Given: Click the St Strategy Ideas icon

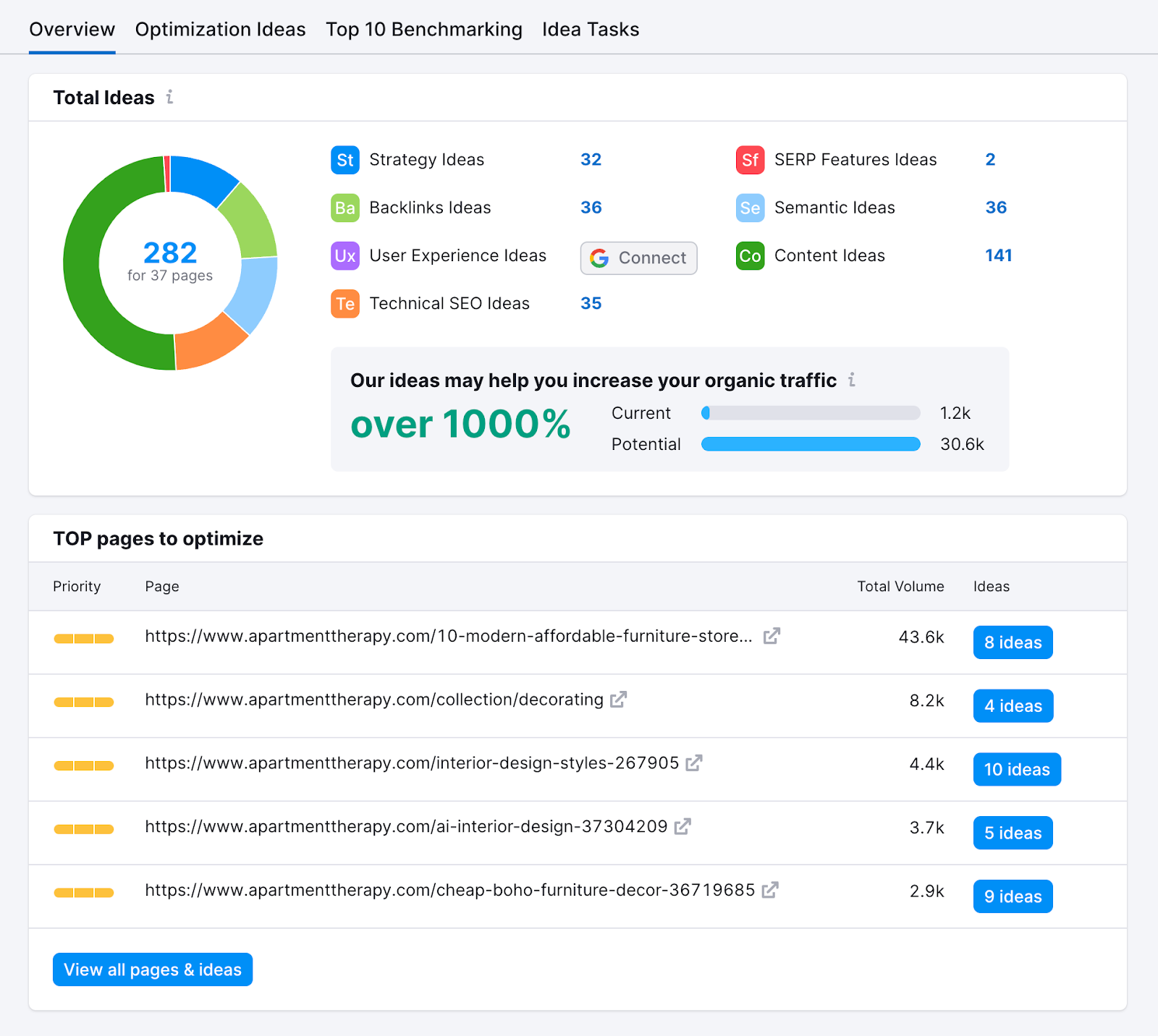Looking at the screenshot, I should (x=345, y=160).
